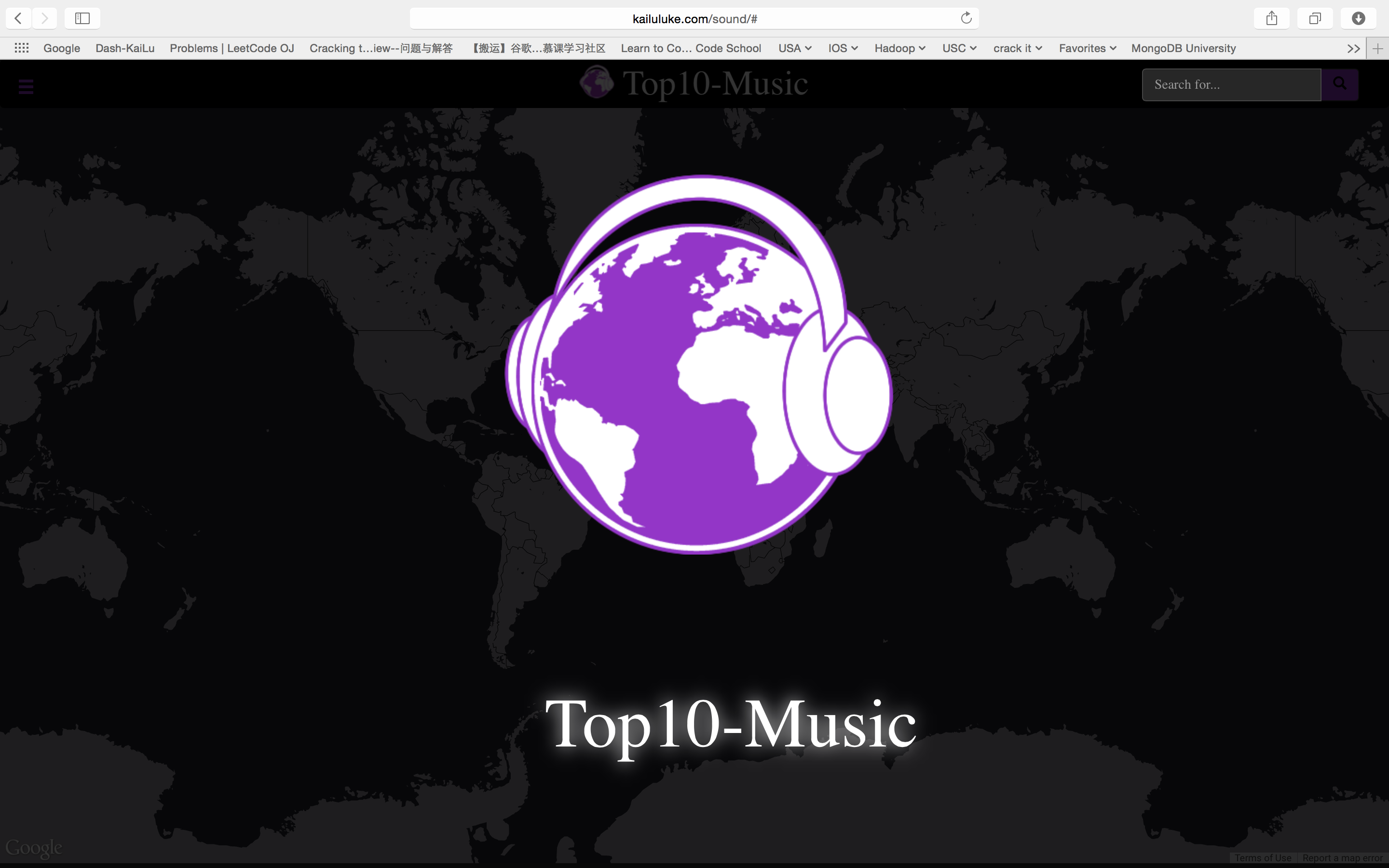Toggle the Safari sidebar panel icon
This screenshot has width=1389, height=868.
point(82,18)
